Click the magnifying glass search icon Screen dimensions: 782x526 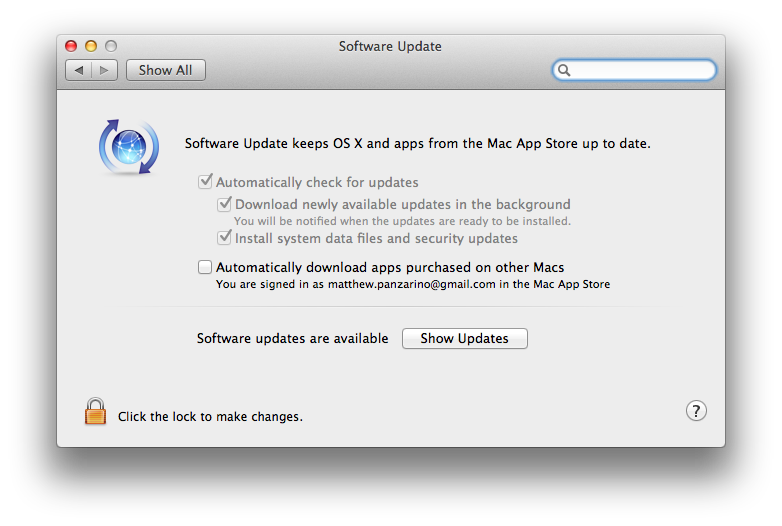564,70
